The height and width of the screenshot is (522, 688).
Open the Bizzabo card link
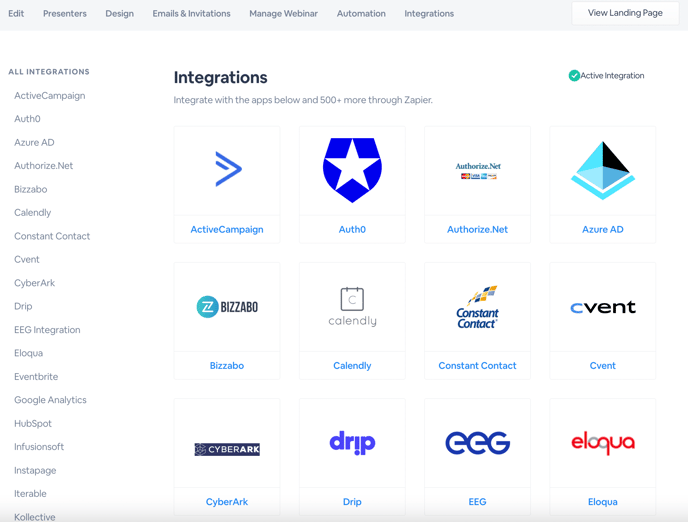pyautogui.click(x=227, y=365)
